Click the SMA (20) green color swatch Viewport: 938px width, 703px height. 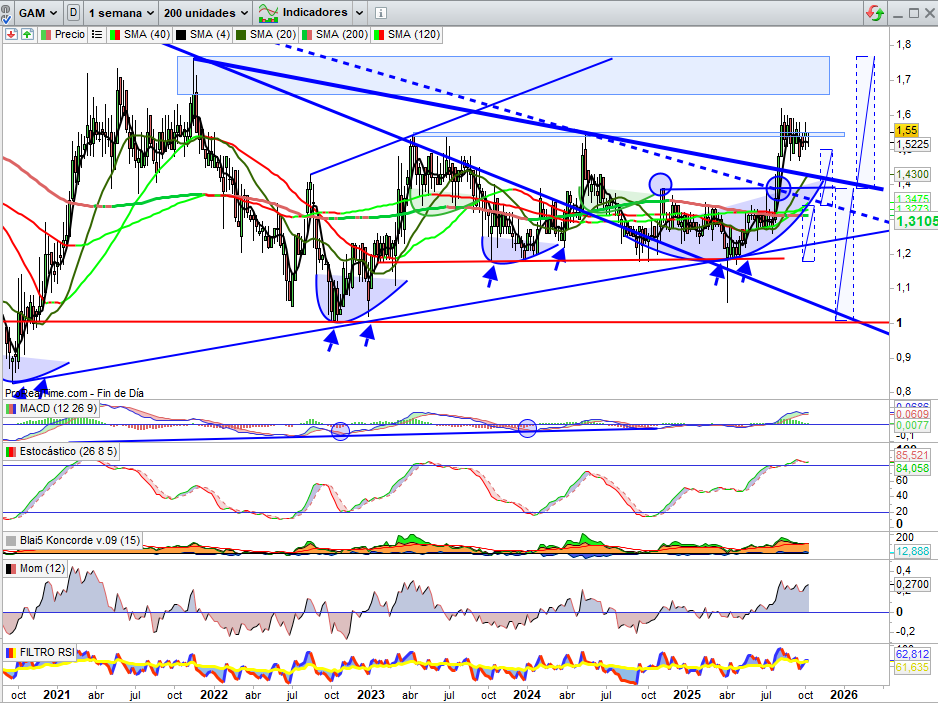[240, 34]
